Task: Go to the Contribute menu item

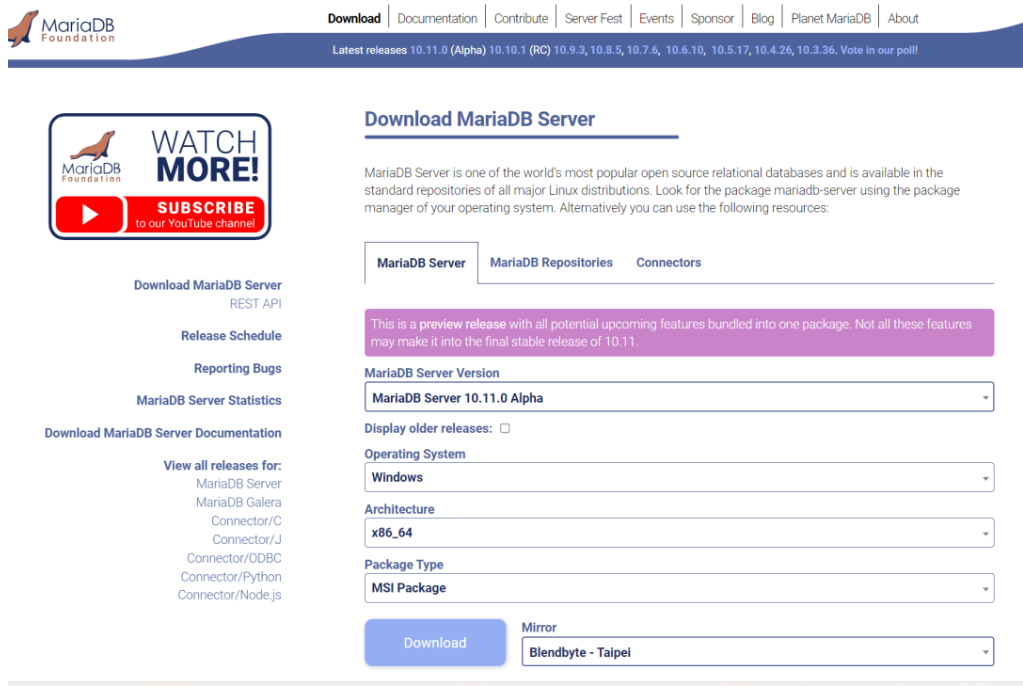Action: (x=521, y=18)
